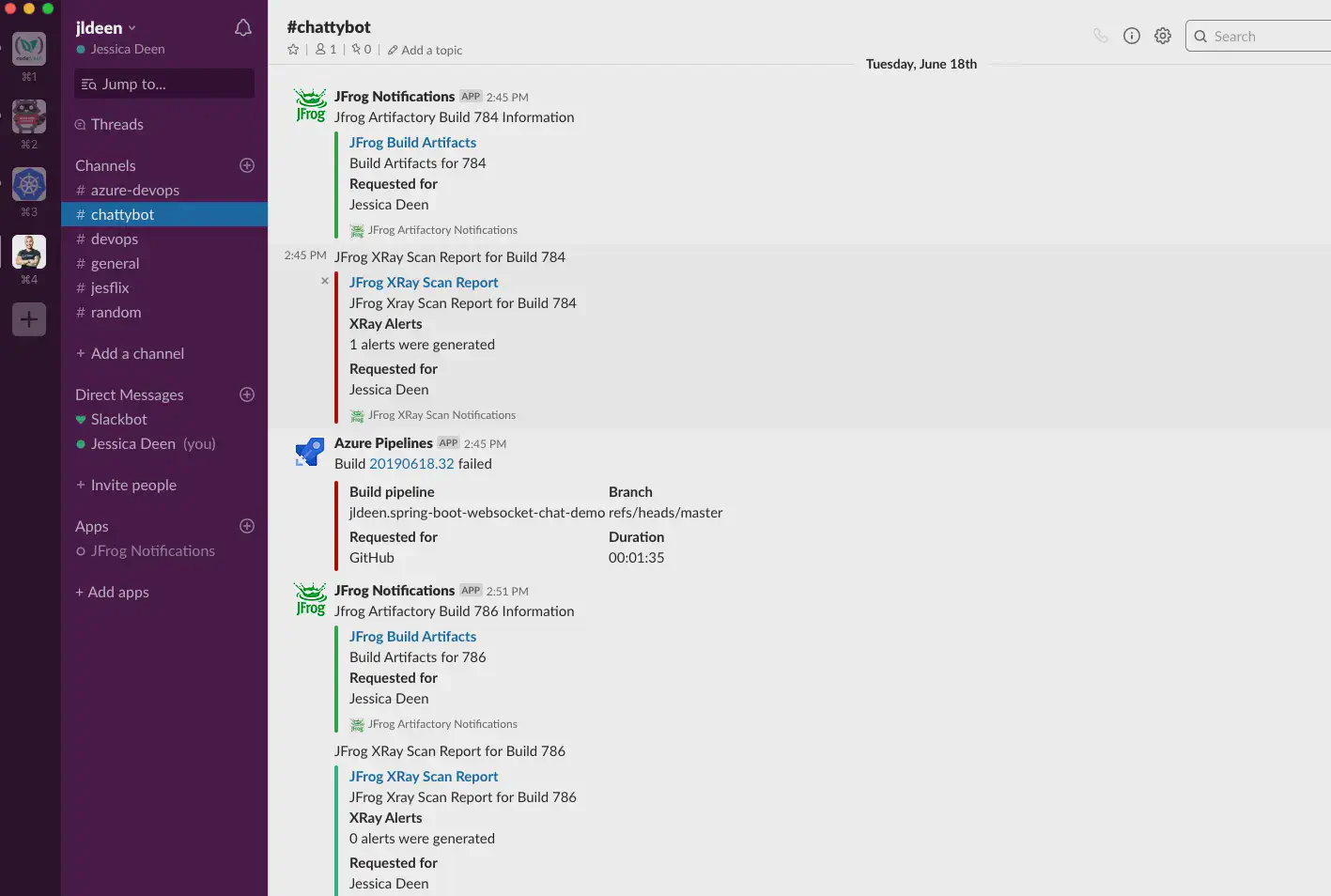
Task: Star the #chattybot channel
Action: coord(292,49)
